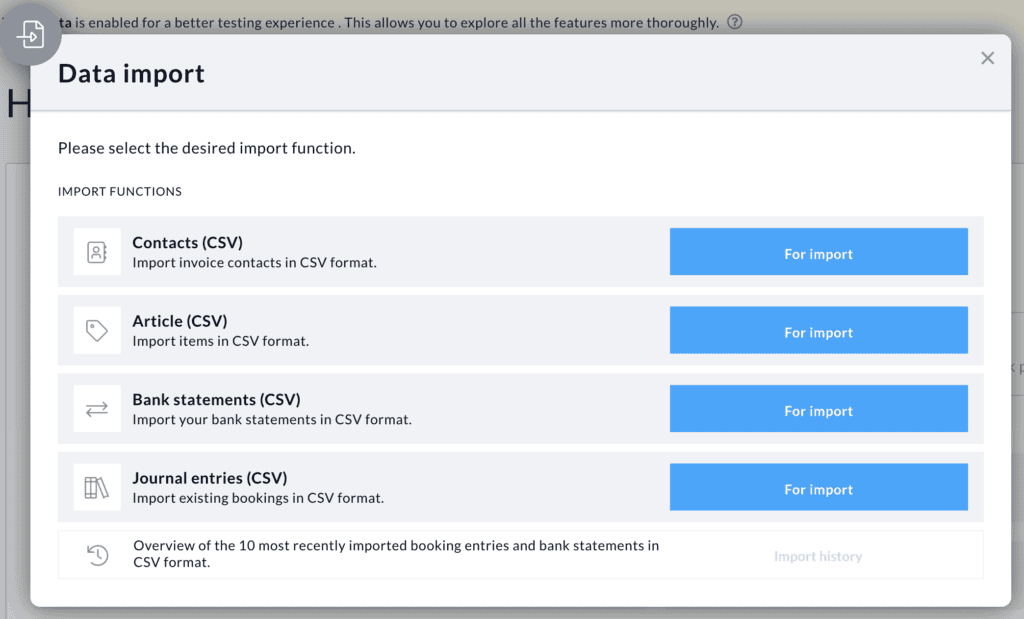Open the Import history overview
The height and width of the screenshot is (619, 1024).
coord(817,556)
